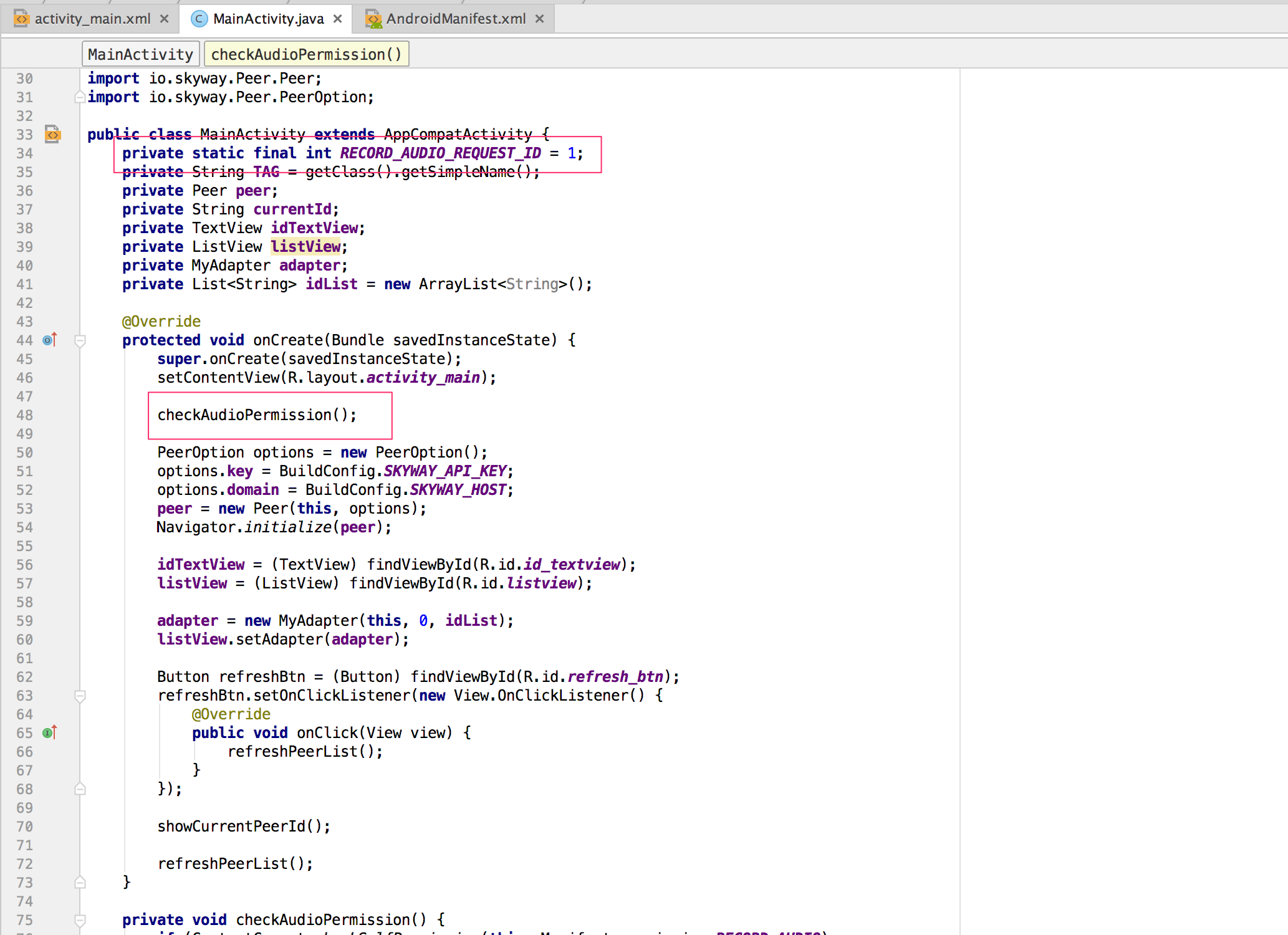Click the gutter marker icon beside line 33
The height and width of the screenshot is (935, 1288).
(52, 135)
